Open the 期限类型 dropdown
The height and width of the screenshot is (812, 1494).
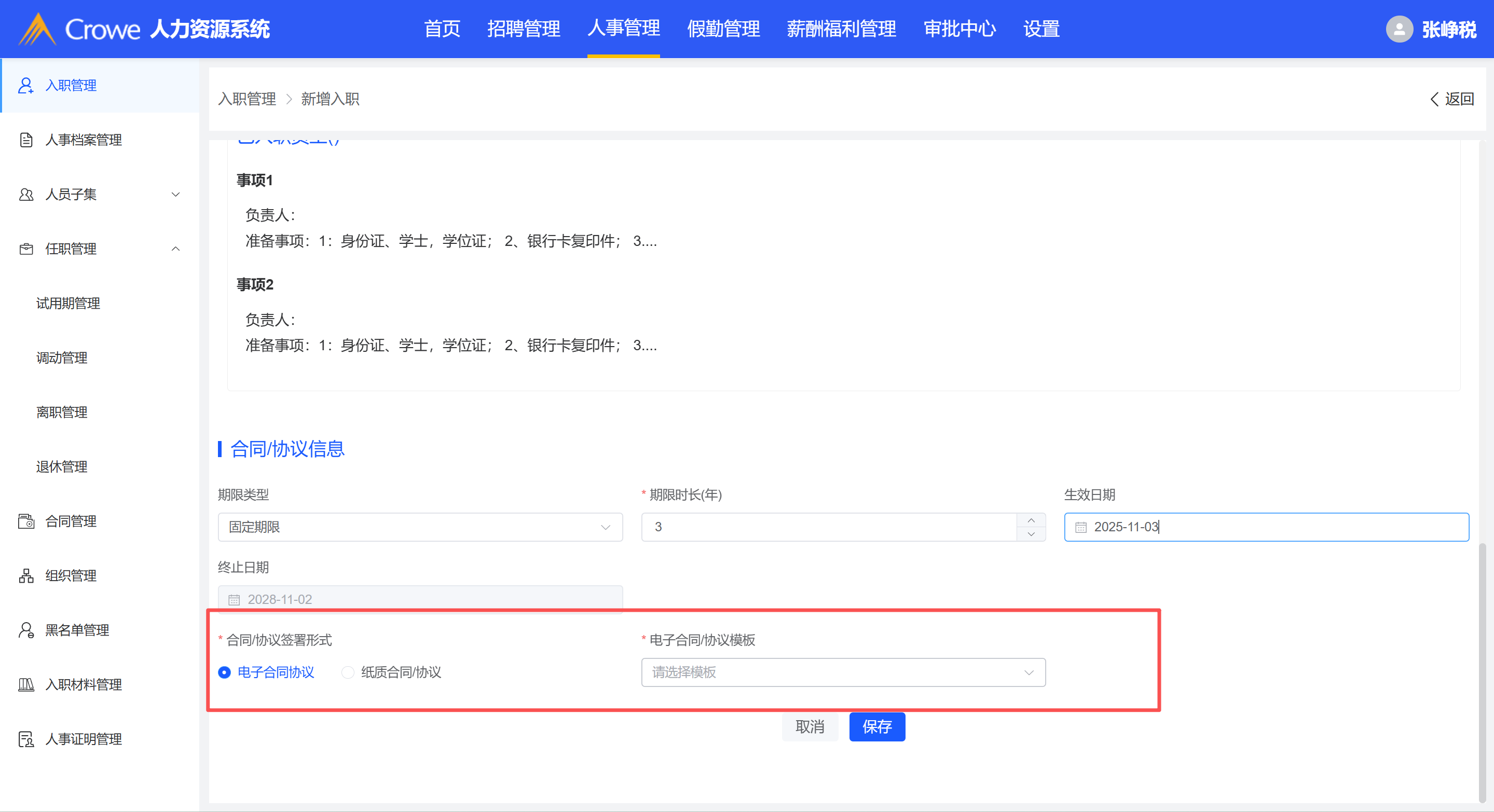click(420, 527)
